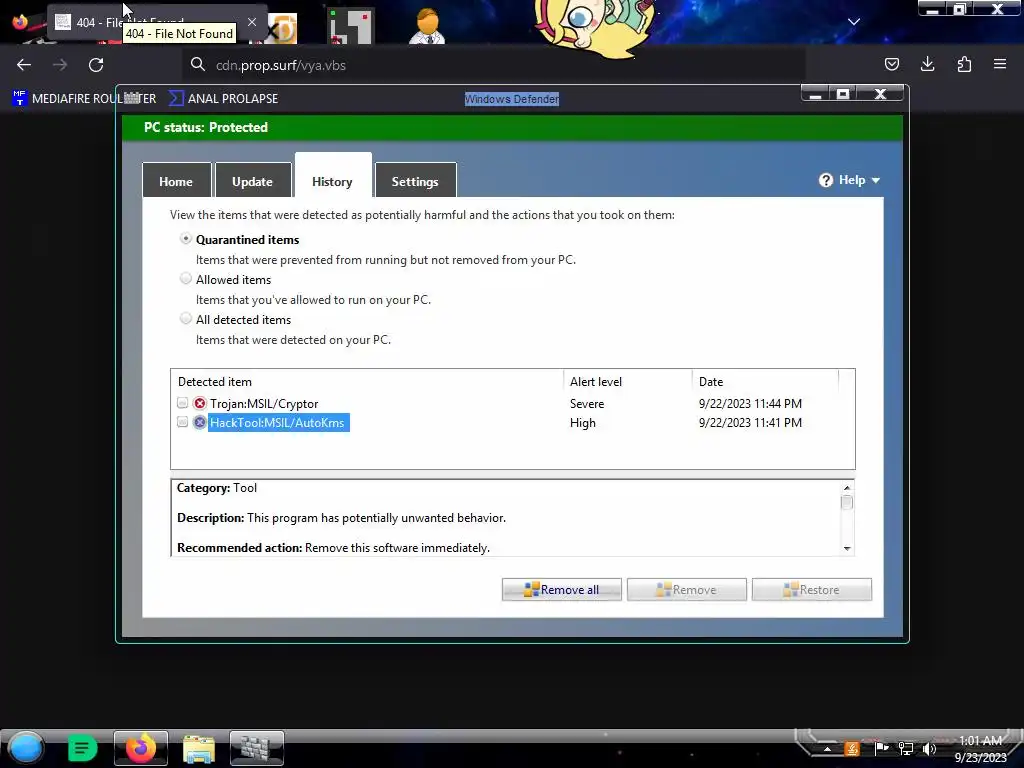This screenshot has width=1024, height=768.
Task: Select Quarantined items radio button
Action: pos(186,239)
